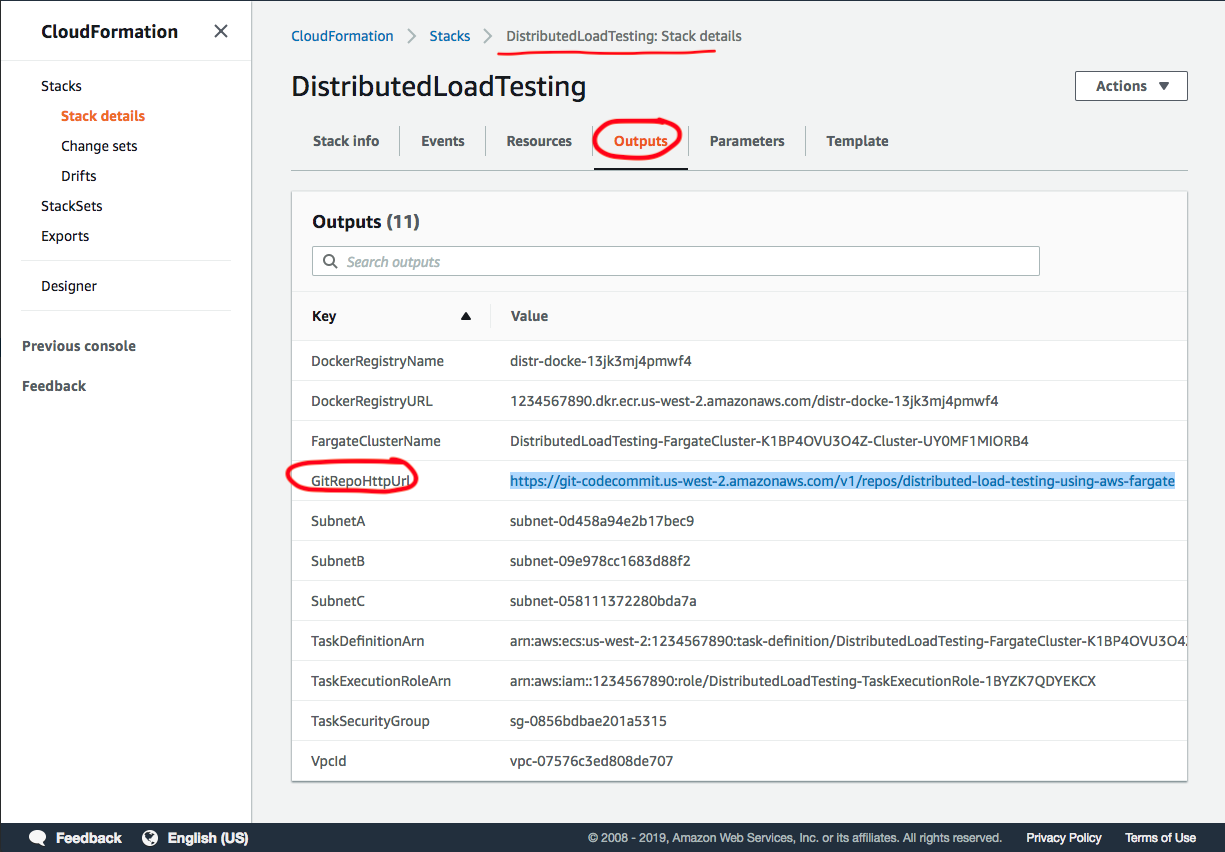The width and height of the screenshot is (1225, 852).
Task: Click the SubnetC key cell
Action: 338,601
